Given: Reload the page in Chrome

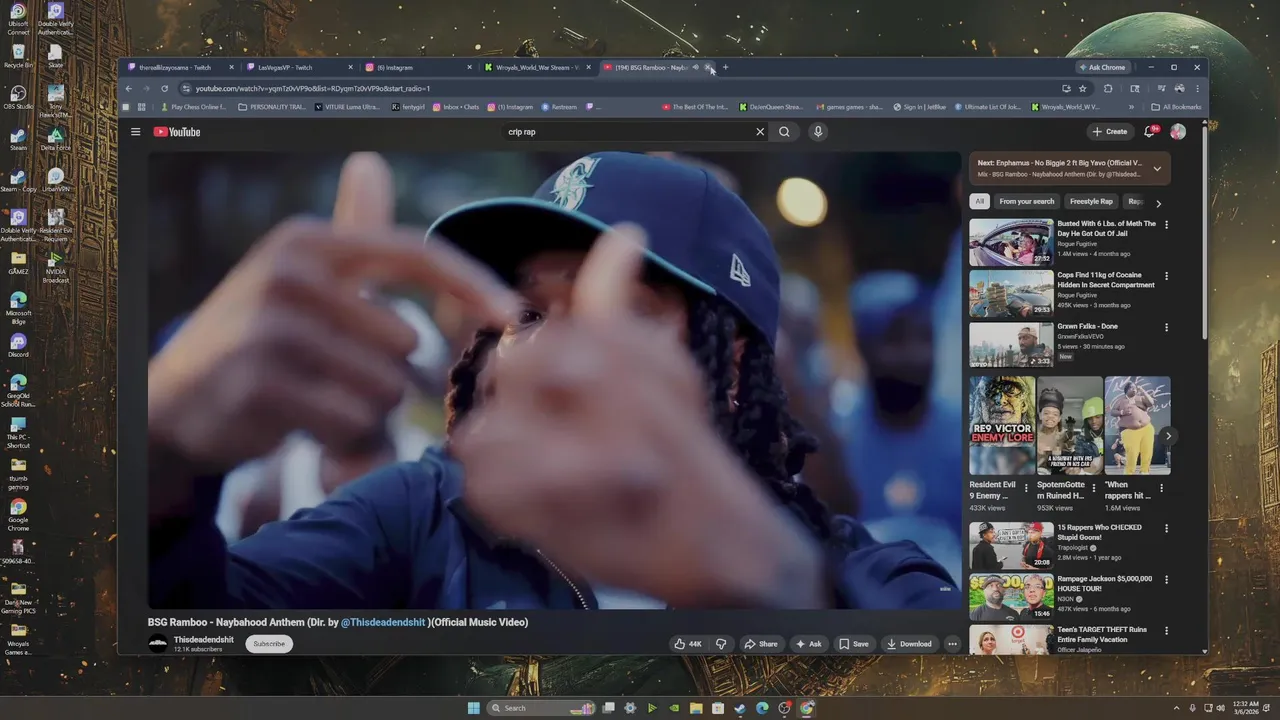Looking at the screenshot, I should [165, 88].
